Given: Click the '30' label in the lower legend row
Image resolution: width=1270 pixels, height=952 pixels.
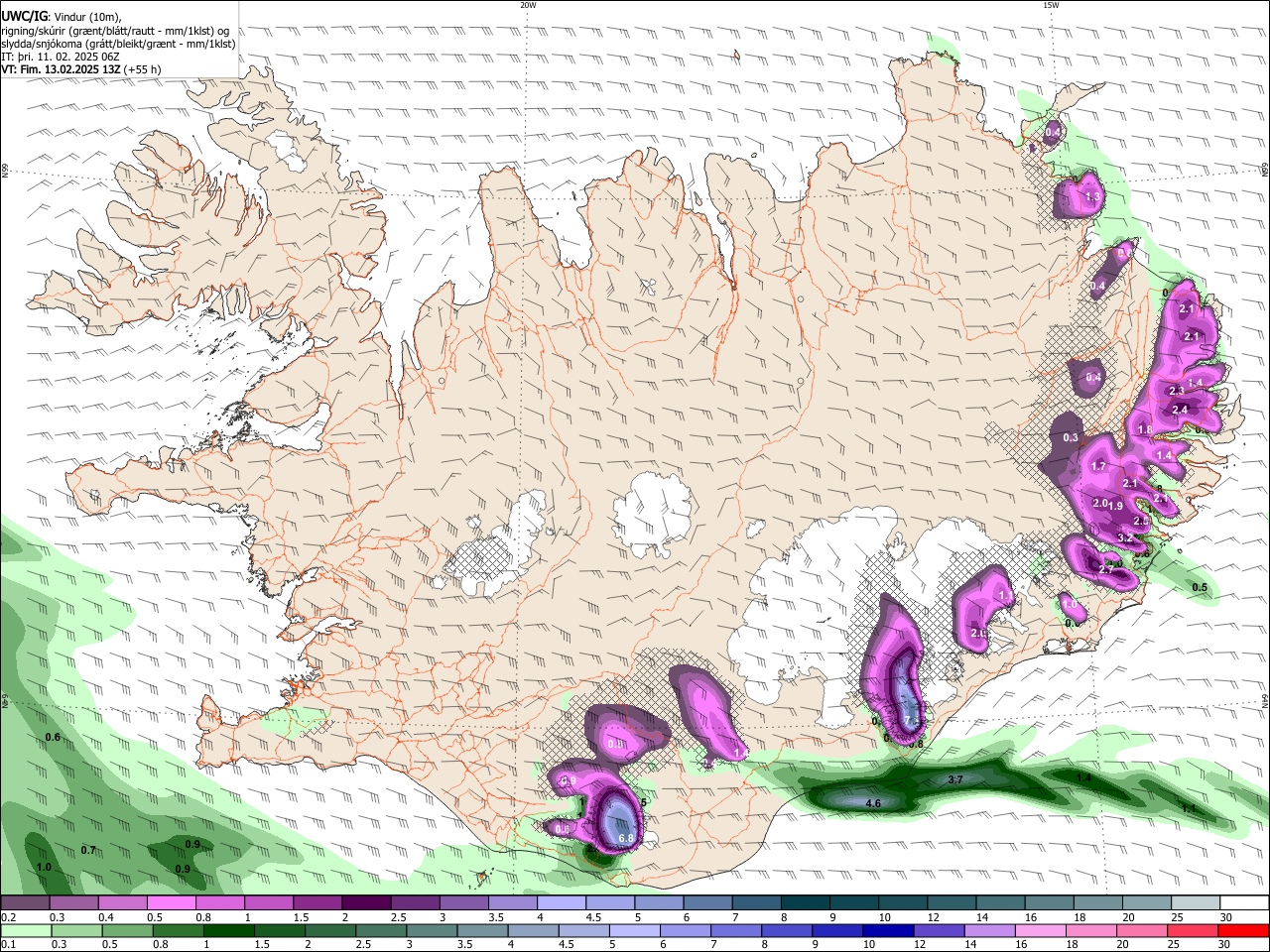Looking at the screenshot, I should click(x=1225, y=945).
